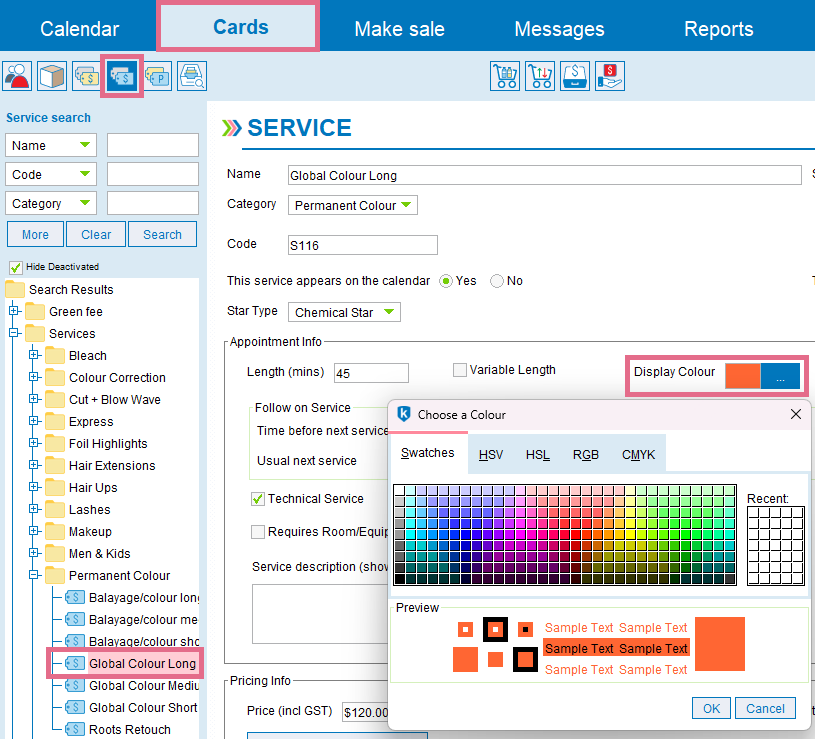Click the More search button
The image size is (815, 739).
pyautogui.click(x=35, y=234)
